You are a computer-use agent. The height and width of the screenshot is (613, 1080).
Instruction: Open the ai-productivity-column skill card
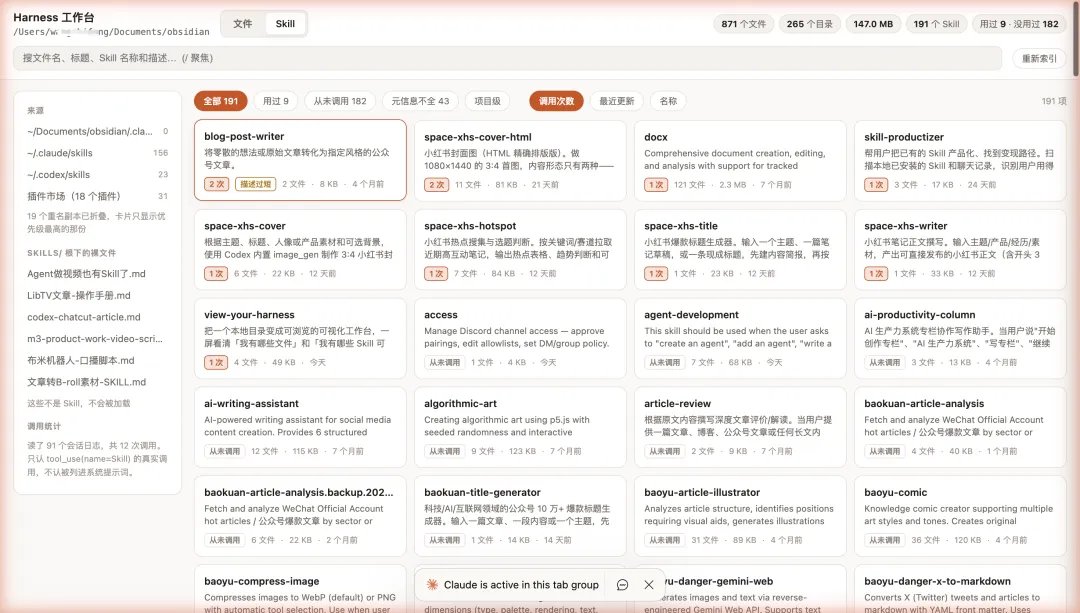tap(960, 339)
